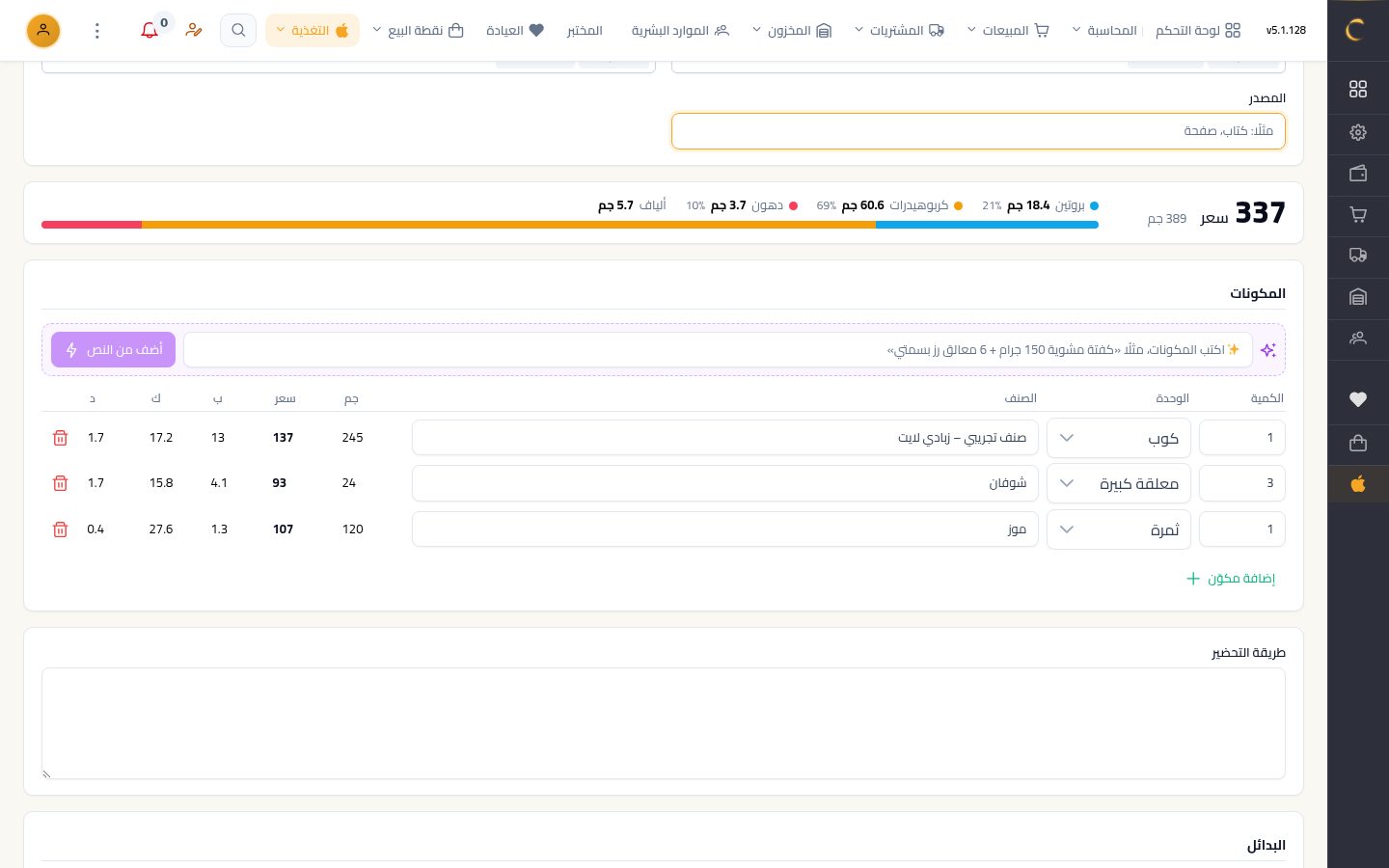Image resolution: width=1389 pixels, height=868 pixels.
Task: Open unit dropdown showing ثمرة
Action: 1119,529
